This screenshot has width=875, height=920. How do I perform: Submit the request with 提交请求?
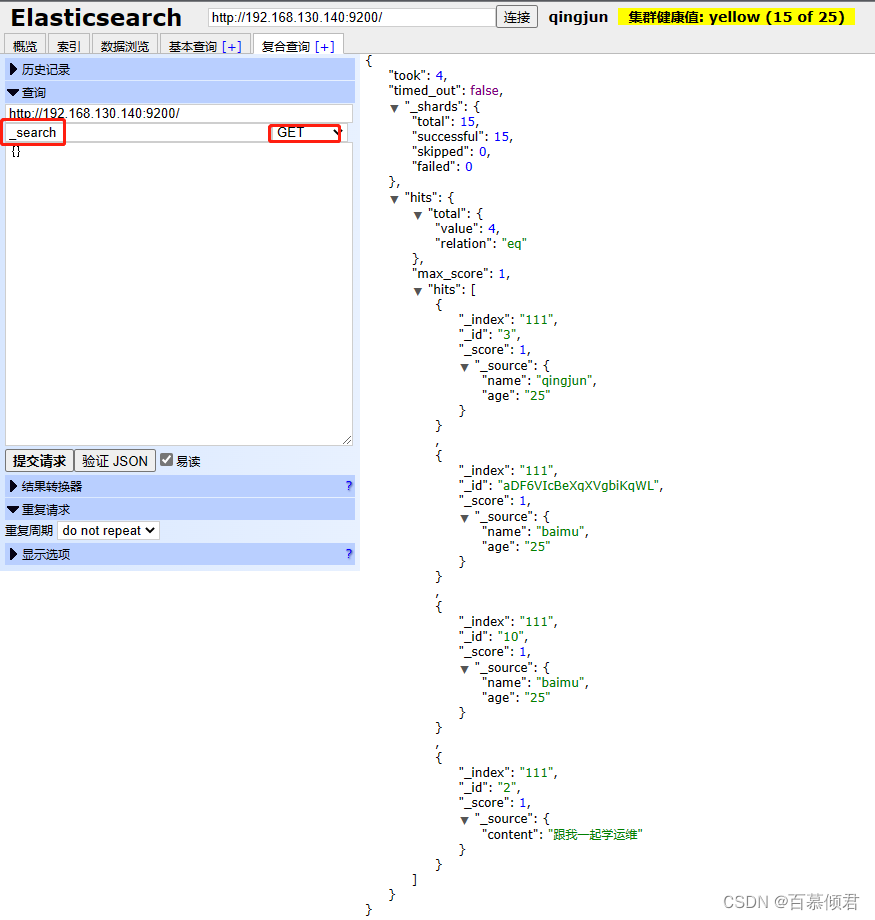[x=39, y=461]
